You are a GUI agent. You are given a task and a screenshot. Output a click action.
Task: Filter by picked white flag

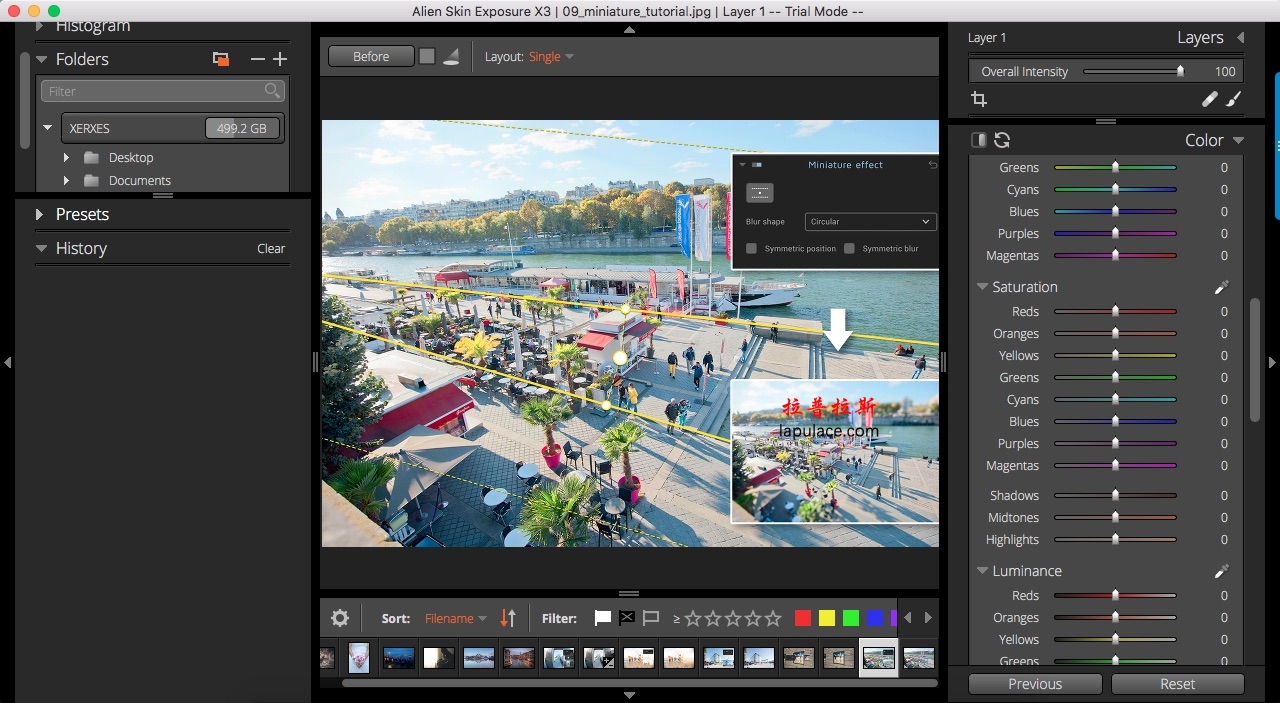pos(603,618)
